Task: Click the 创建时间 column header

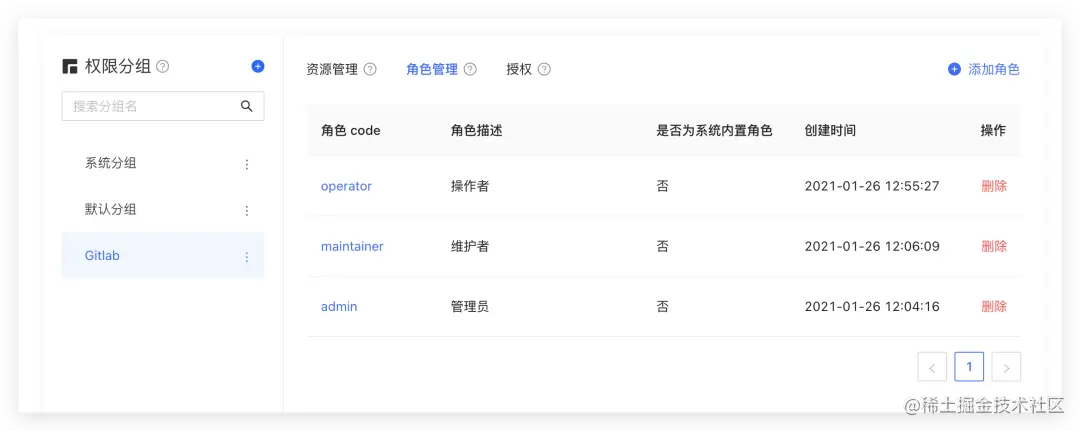Action: tap(830, 131)
